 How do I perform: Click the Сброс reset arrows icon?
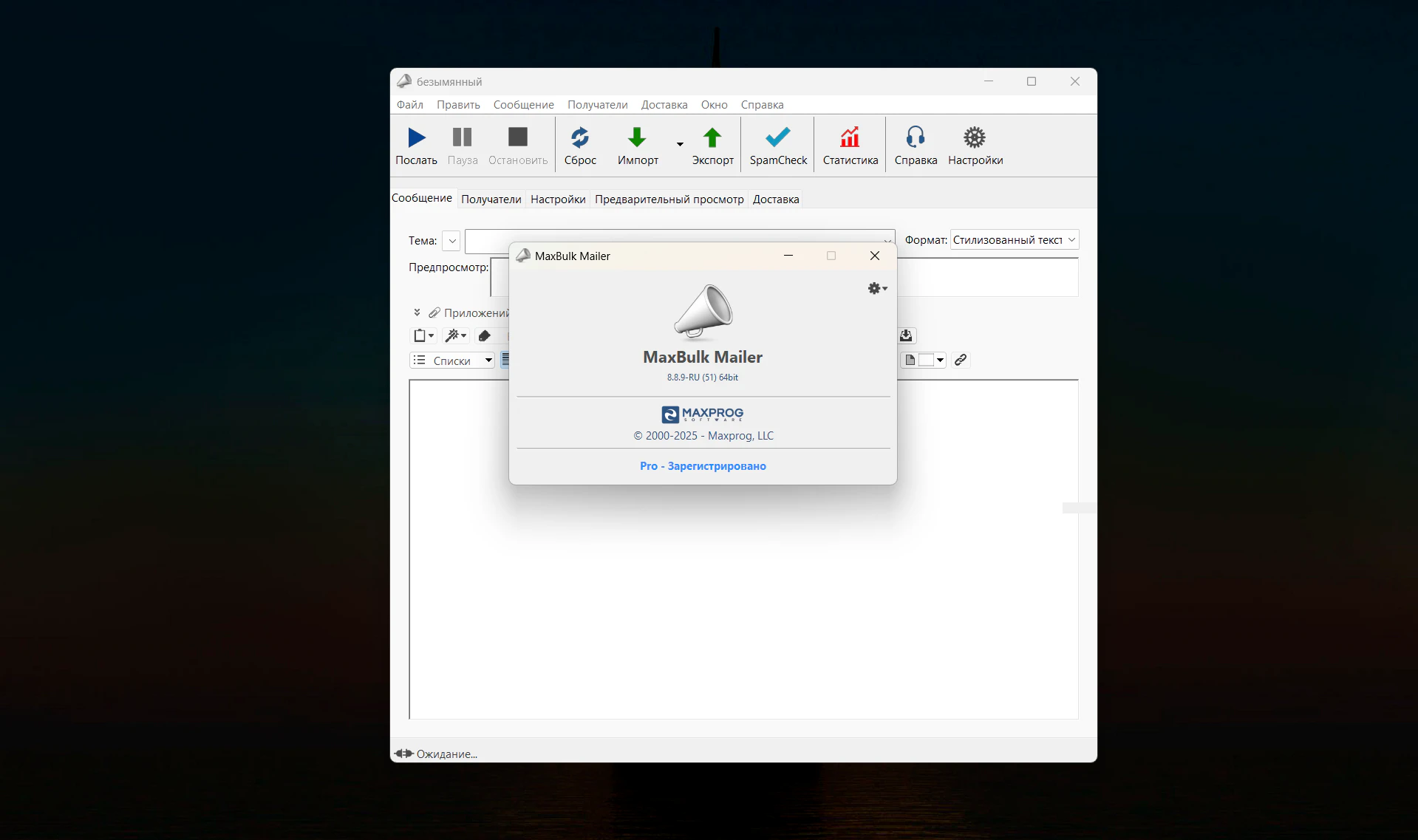[580, 137]
